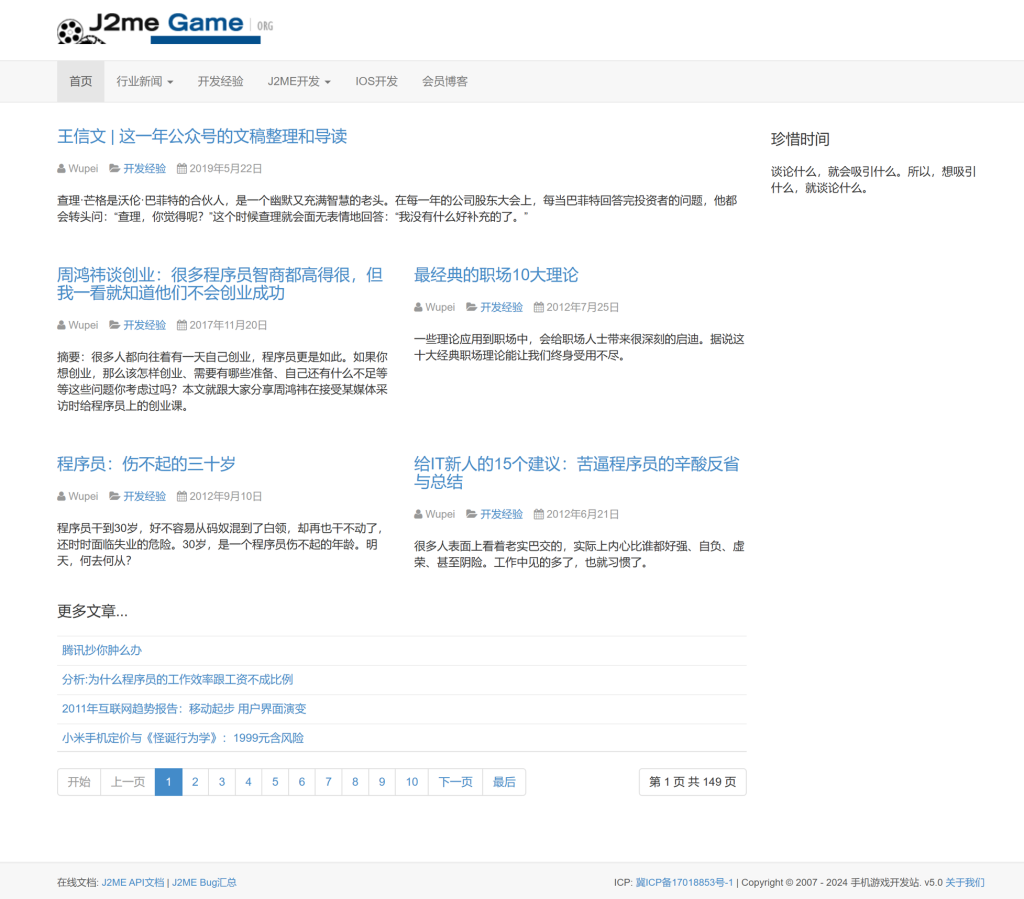The height and width of the screenshot is (899, 1024).
Task: Click the 关于我们 link in the footer
Action: tap(965, 882)
